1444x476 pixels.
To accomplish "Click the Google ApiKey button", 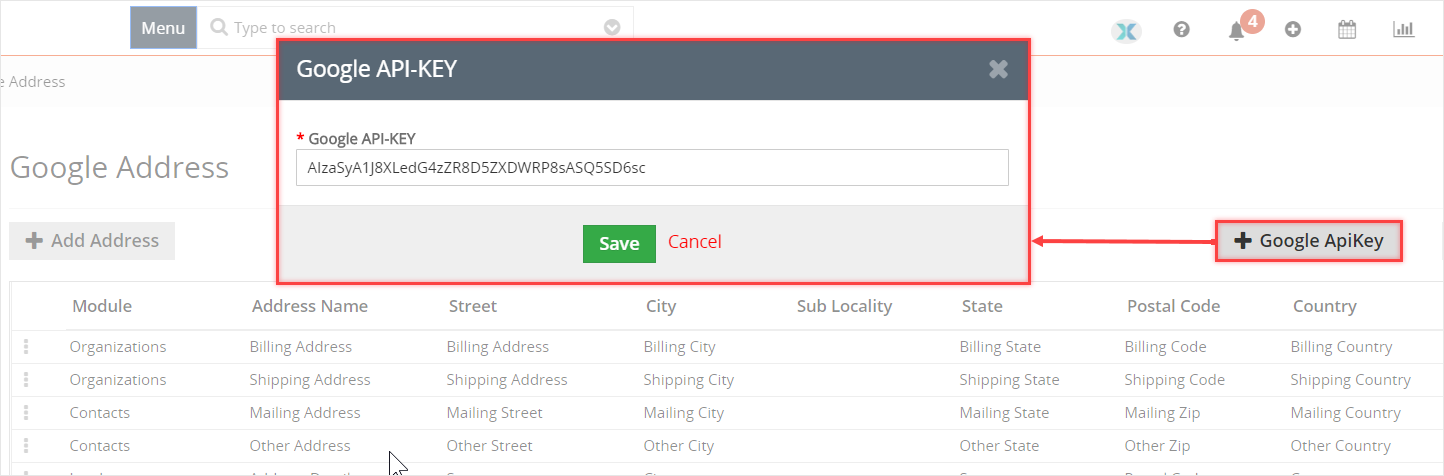I will (1309, 241).
